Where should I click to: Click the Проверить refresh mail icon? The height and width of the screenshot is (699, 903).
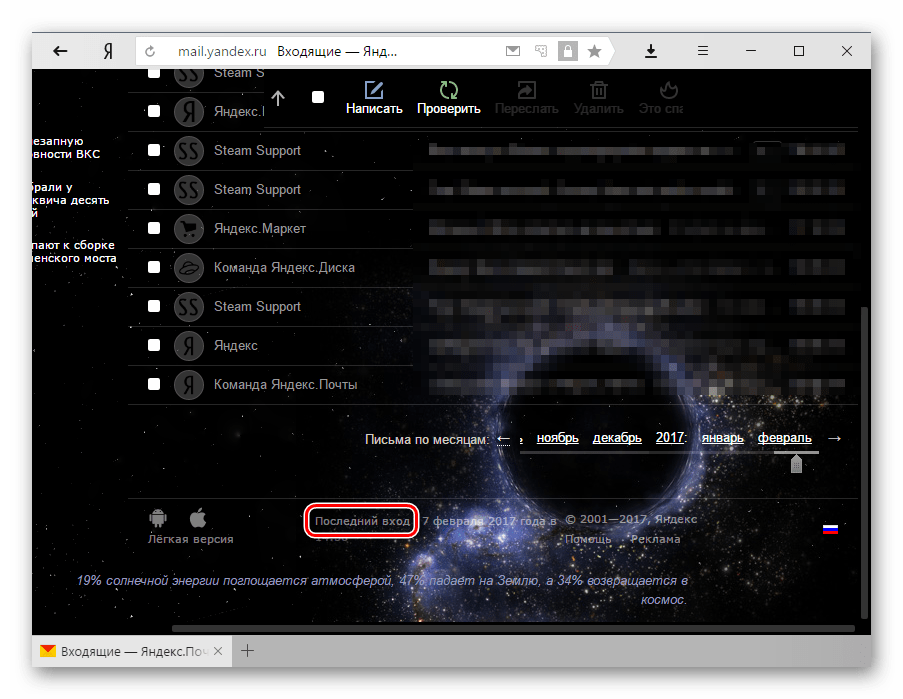[x=449, y=90]
